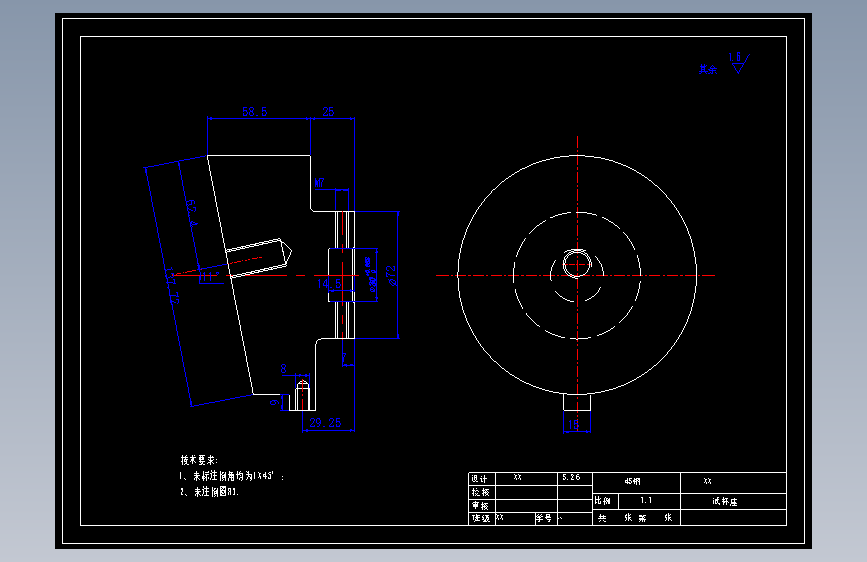Pick the 班级 cell

pyautogui.click(x=480, y=518)
